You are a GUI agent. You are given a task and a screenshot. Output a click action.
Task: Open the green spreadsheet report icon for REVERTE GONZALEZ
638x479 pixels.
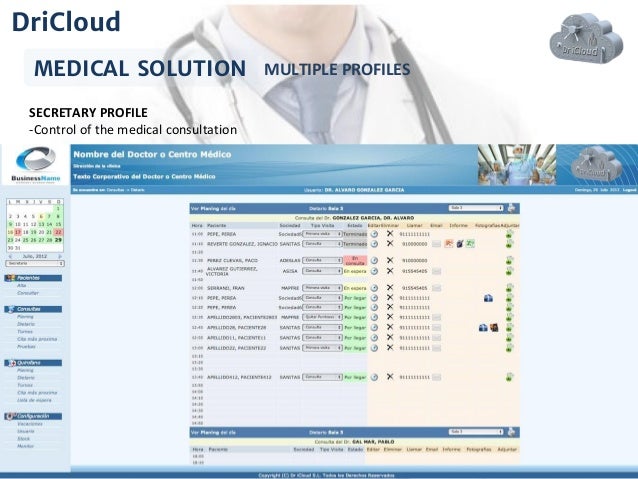click(470, 244)
